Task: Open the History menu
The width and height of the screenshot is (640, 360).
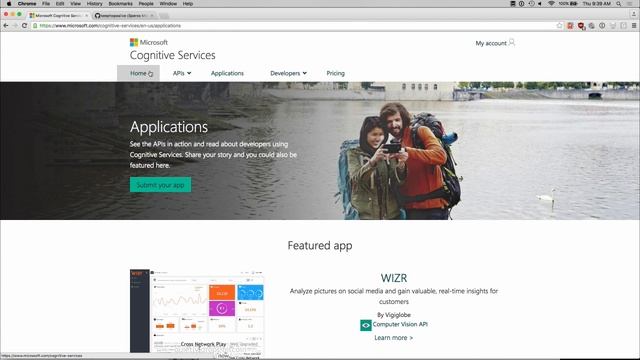Action: [94, 4]
